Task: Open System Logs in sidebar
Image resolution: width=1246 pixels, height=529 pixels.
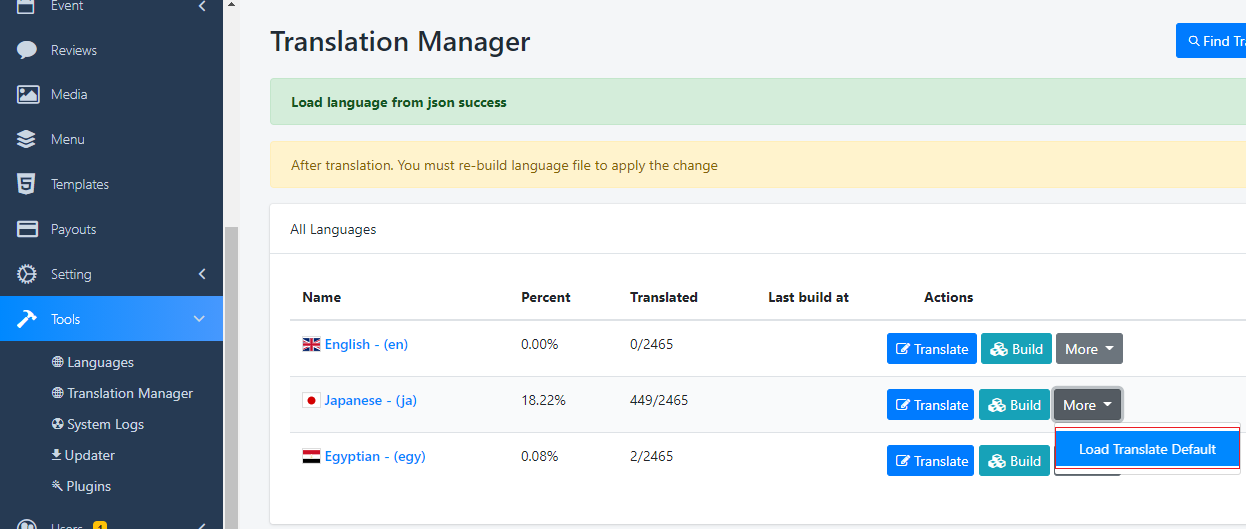Action: point(105,424)
